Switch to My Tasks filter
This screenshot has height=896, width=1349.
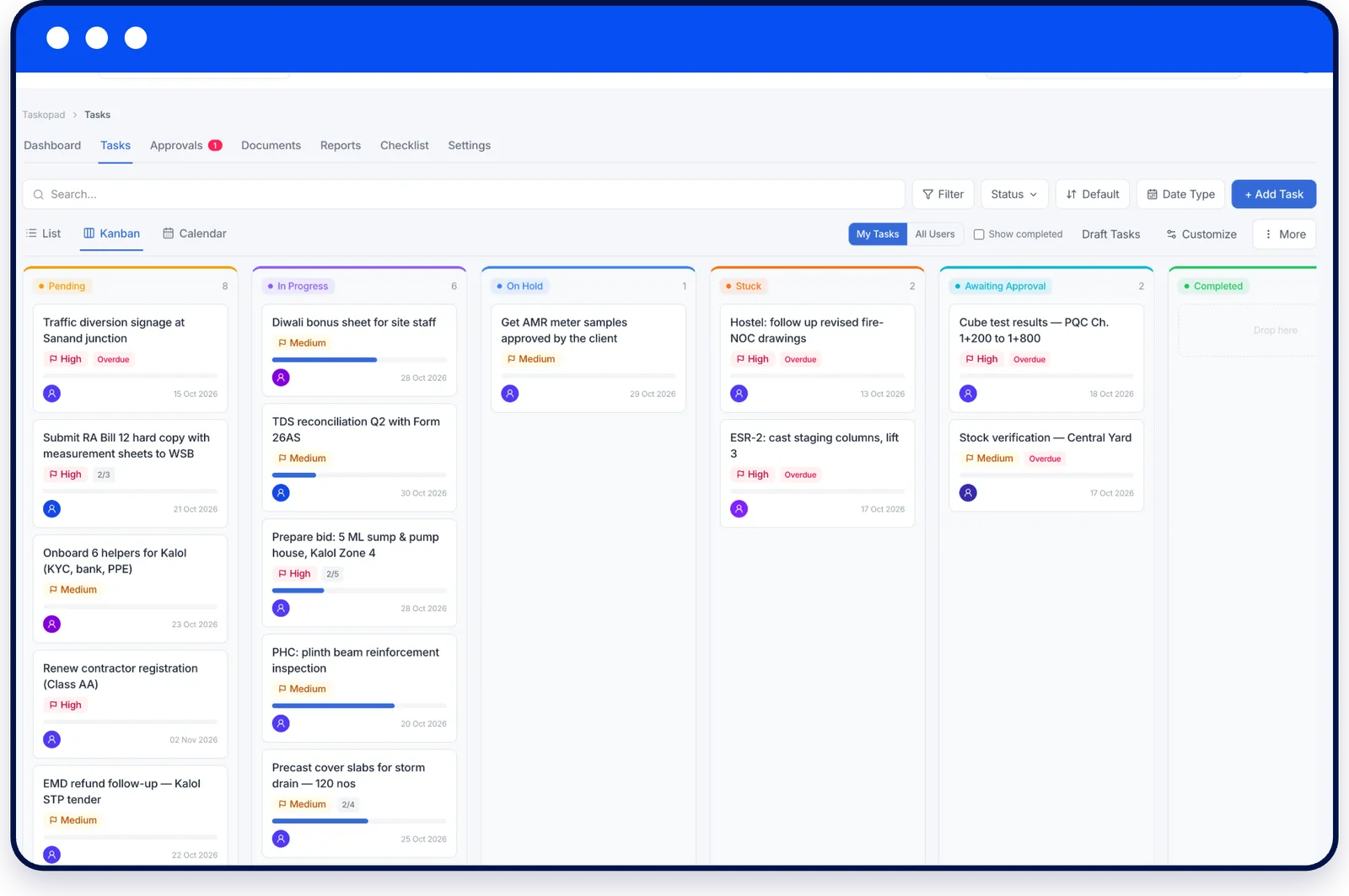(x=878, y=234)
